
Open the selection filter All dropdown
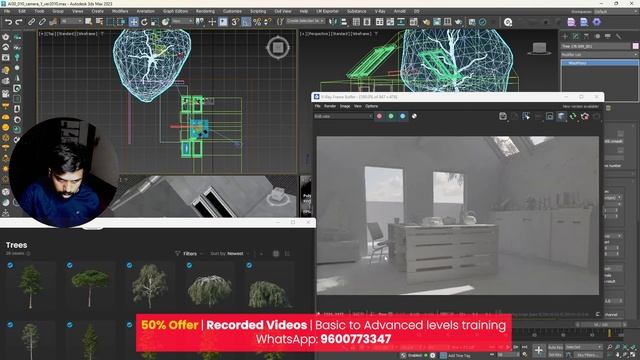pos(71,21)
